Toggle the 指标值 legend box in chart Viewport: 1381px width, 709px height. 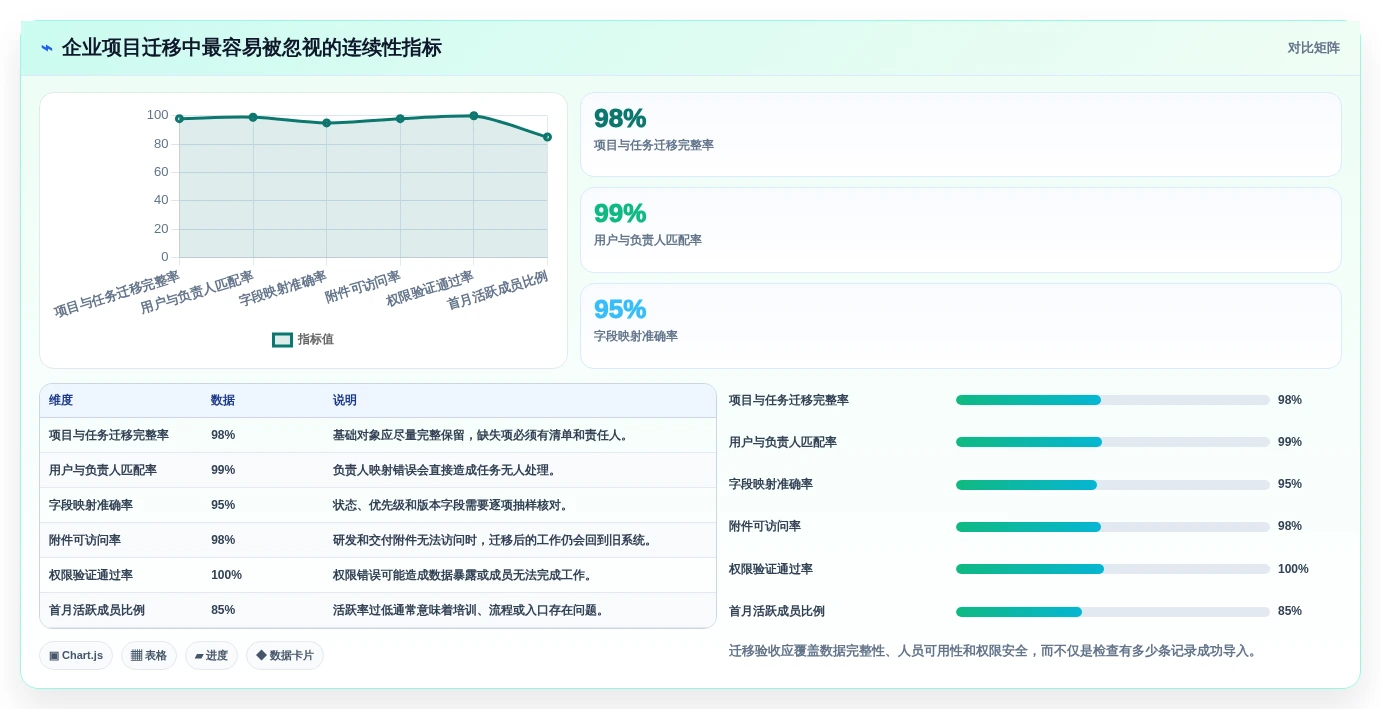click(283, 340)
